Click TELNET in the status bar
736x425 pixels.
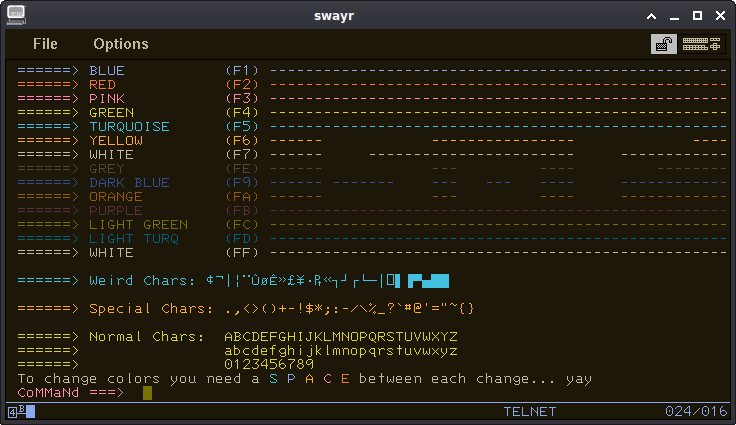point(529,412)
